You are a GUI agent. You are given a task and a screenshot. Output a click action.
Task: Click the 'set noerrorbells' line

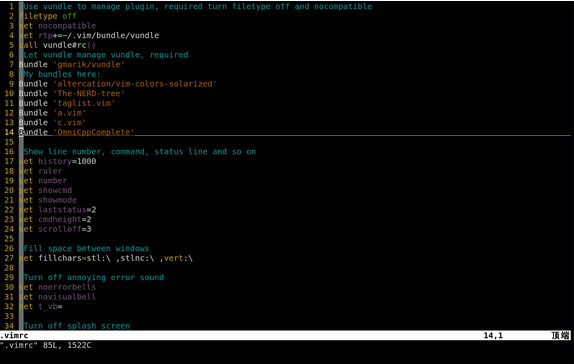pyautogui.click(x=57, y=287)
